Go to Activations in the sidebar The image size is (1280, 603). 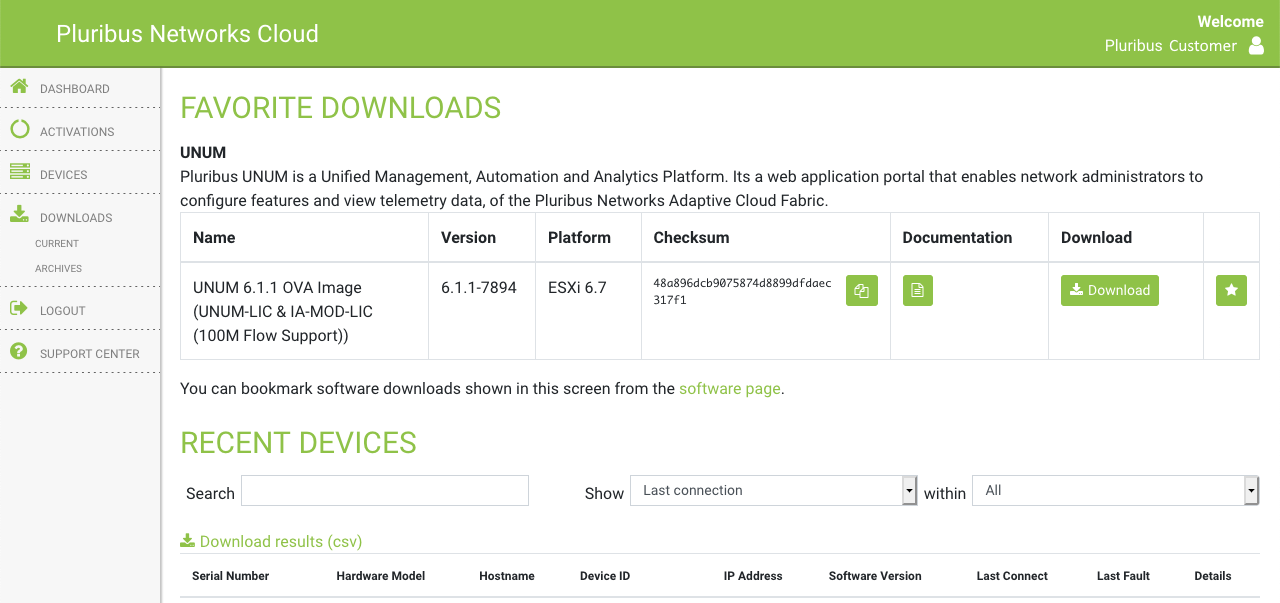tap(77, 132)
